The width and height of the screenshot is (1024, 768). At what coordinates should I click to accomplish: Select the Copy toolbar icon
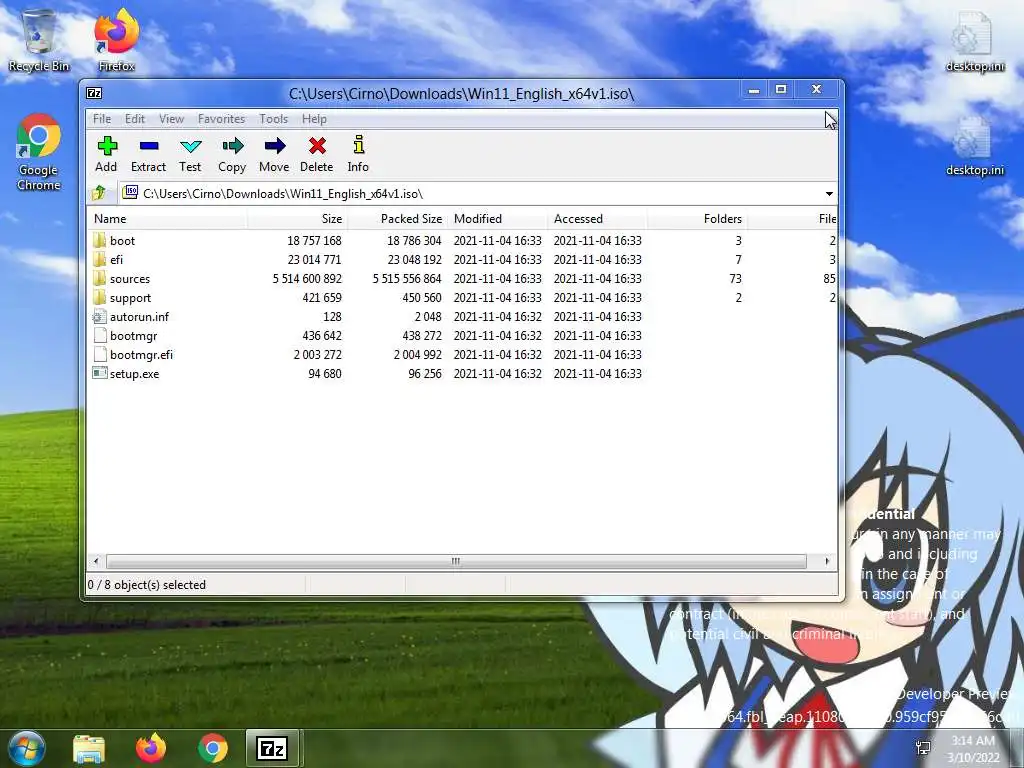(232, 146)
